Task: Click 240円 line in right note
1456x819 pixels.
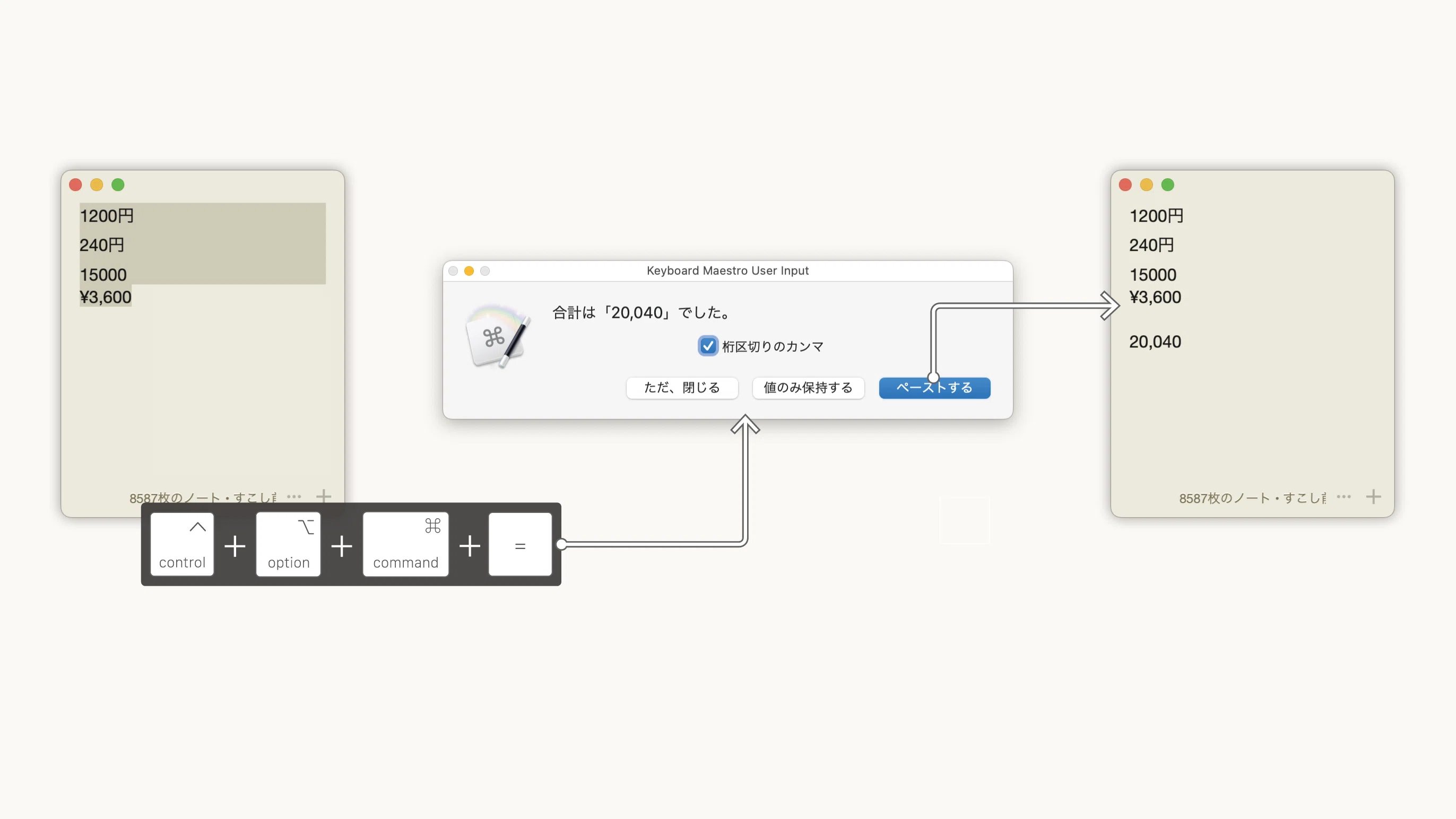Action: (1151, 245)
